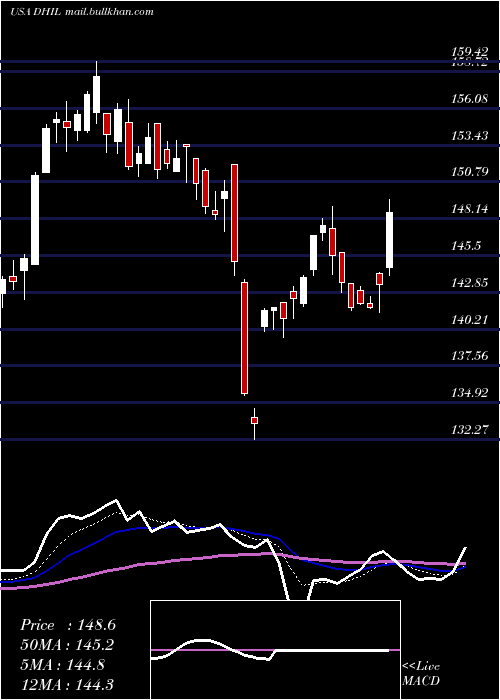
Task: Select the 140.21 price level label
Action: 469,319
